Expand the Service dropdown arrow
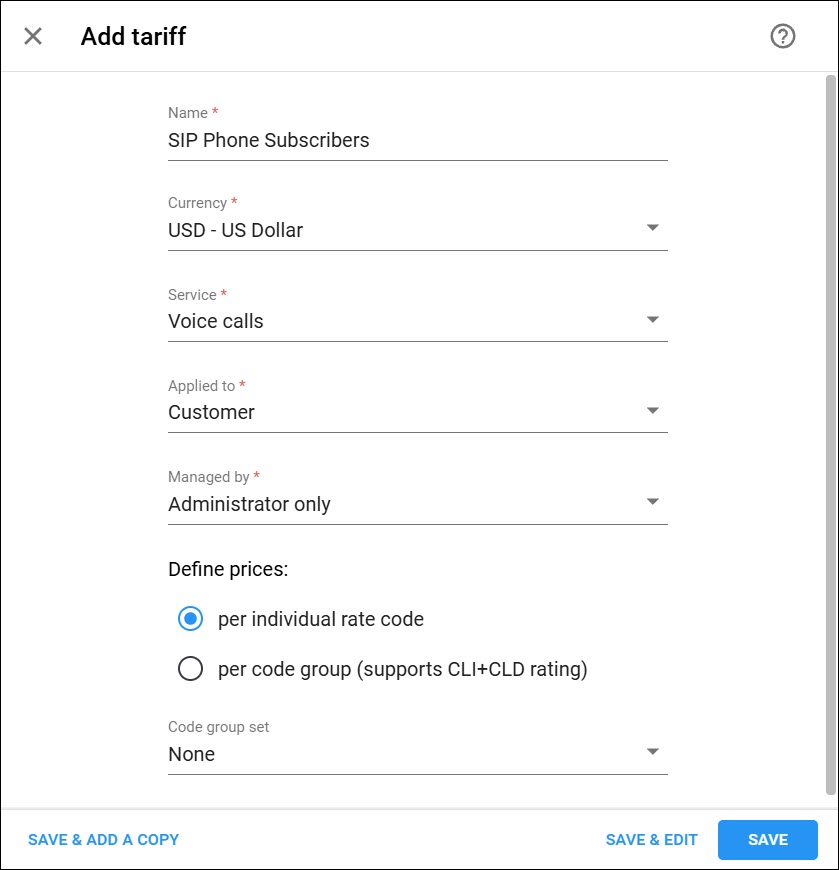Screen dimensions: 839x870 pos(653,319)
